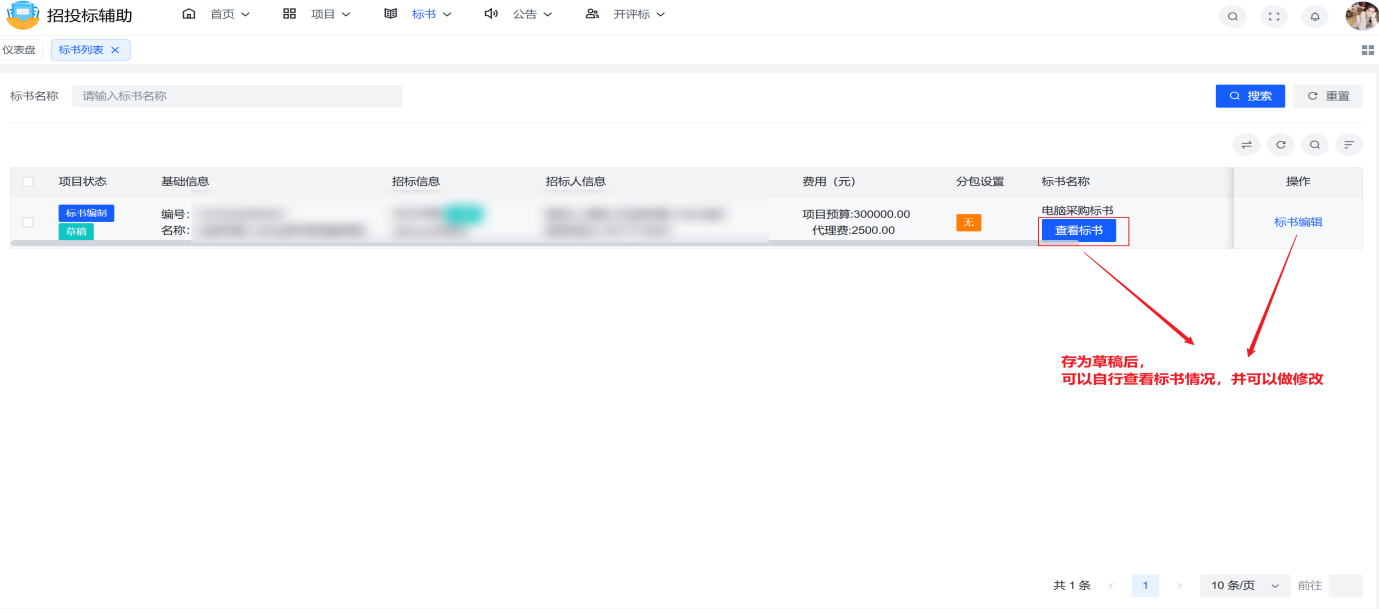Open column settings filter-lines icon
Image resolution: width=1379 pixels, height=609 pixels.
click(x=1349, y=145)
